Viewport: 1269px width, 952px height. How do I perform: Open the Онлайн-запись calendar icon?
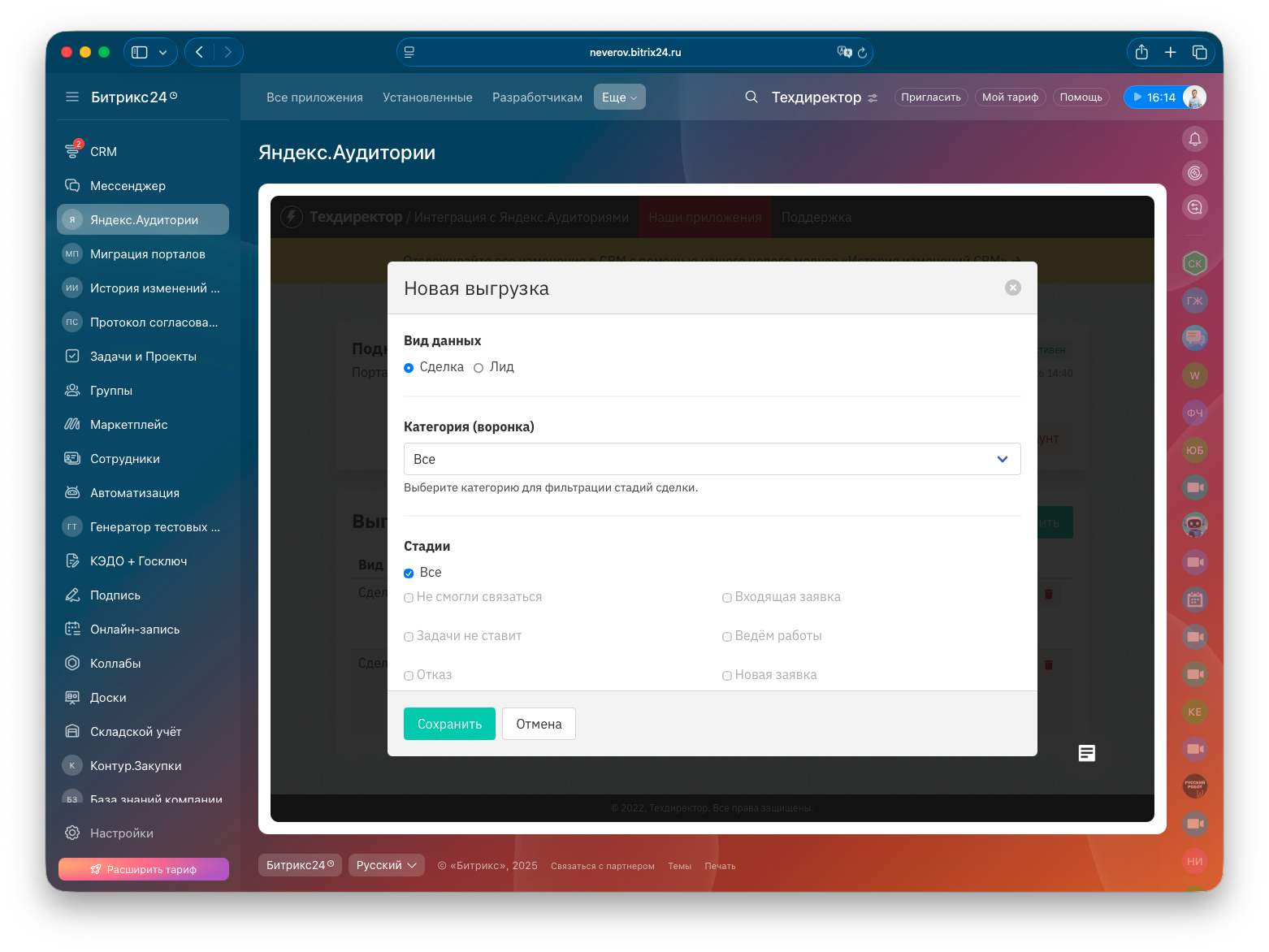[72, 629]
